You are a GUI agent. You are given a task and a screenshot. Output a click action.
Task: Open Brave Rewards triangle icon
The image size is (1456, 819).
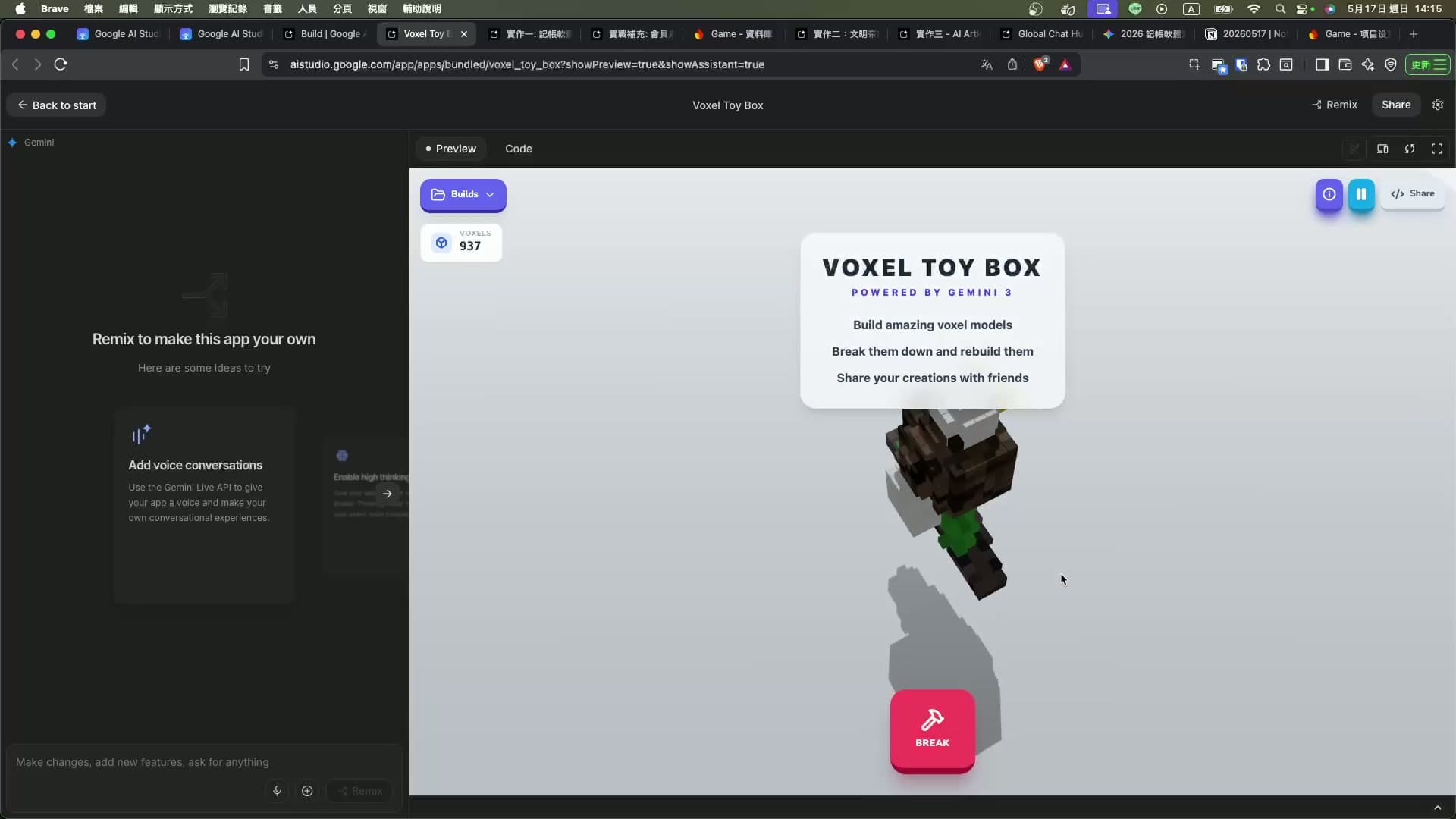pos(1065,64)
